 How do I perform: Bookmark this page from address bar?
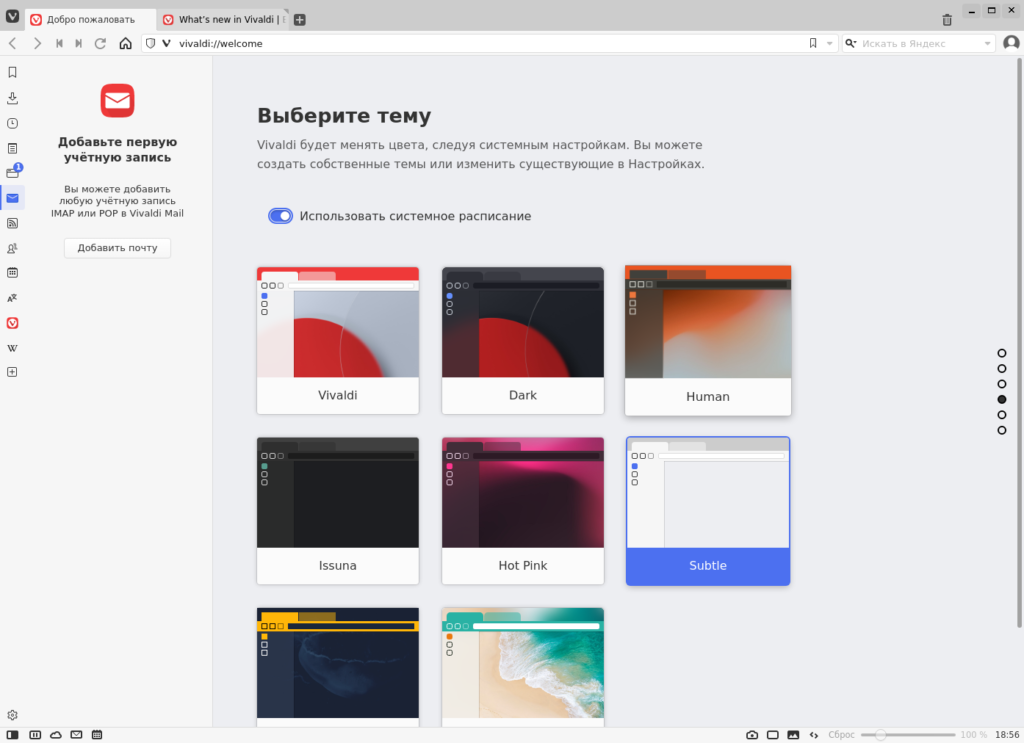pos(813,43)
